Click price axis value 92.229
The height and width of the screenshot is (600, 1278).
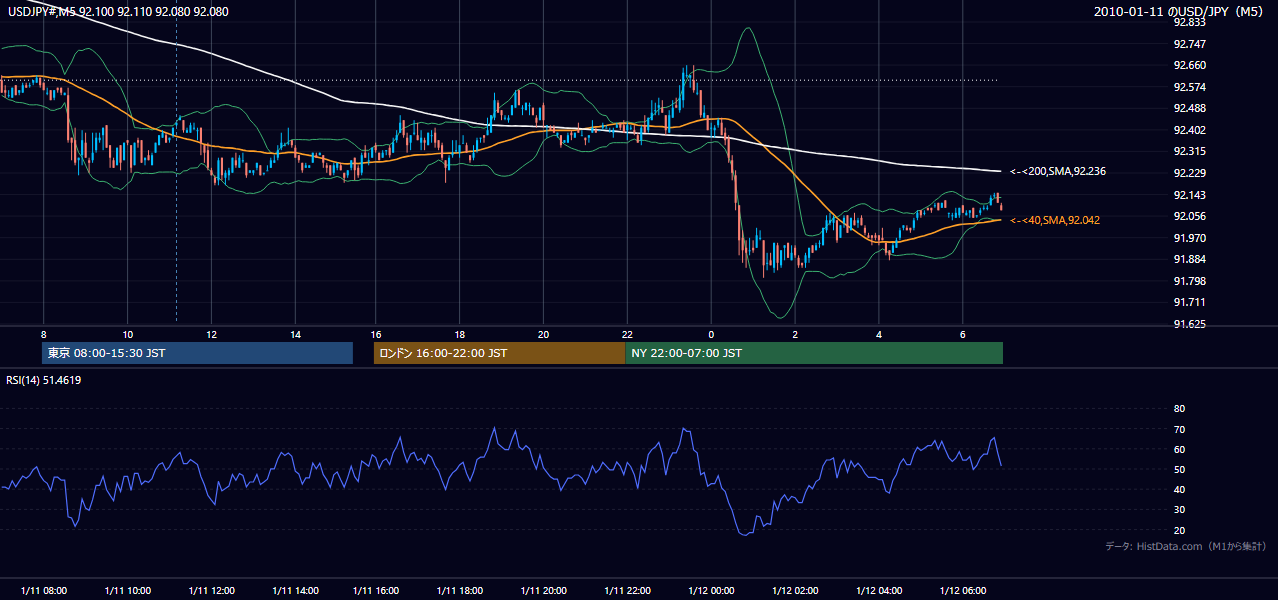point(1189,173)
